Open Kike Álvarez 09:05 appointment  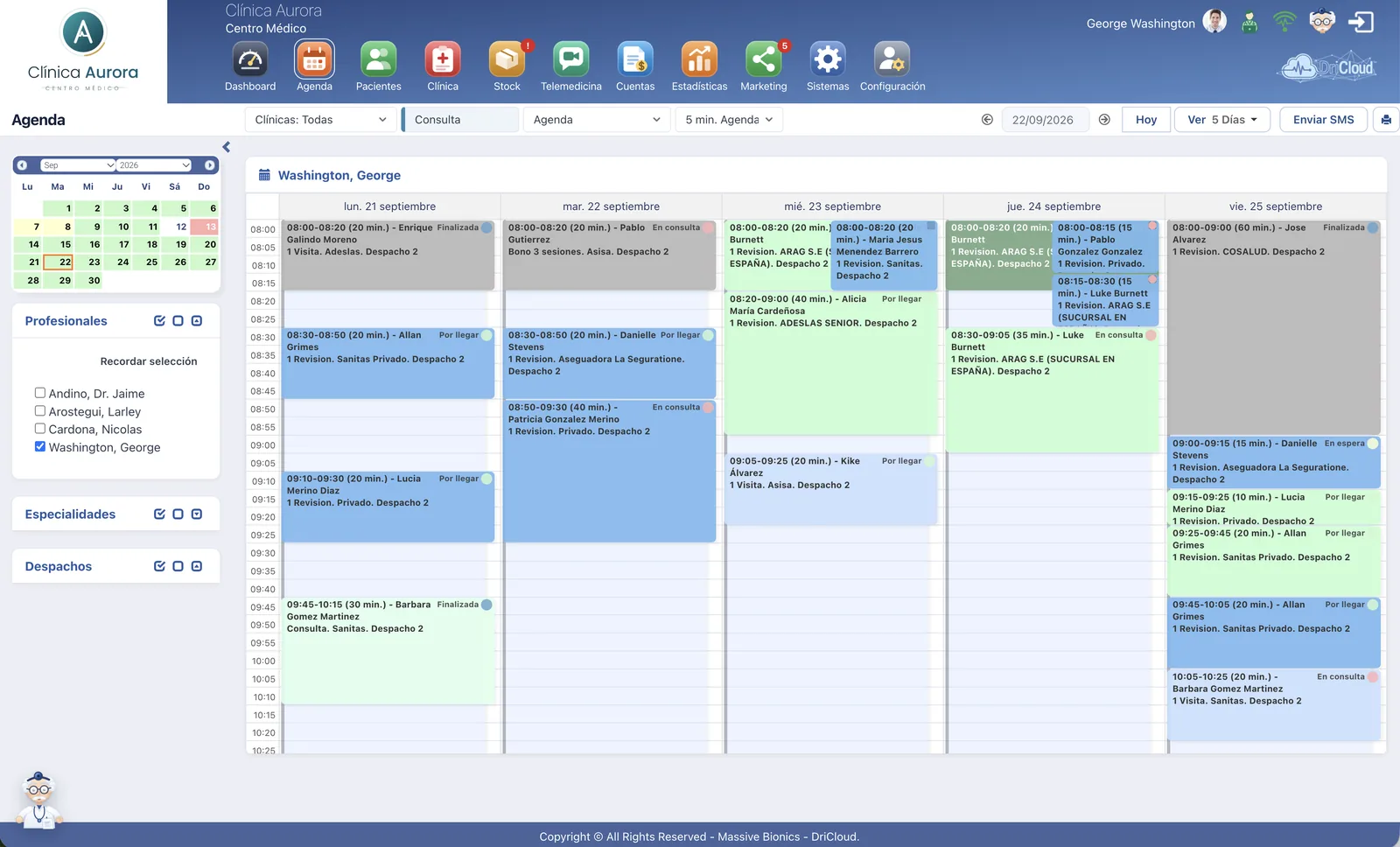click(831, 489)
